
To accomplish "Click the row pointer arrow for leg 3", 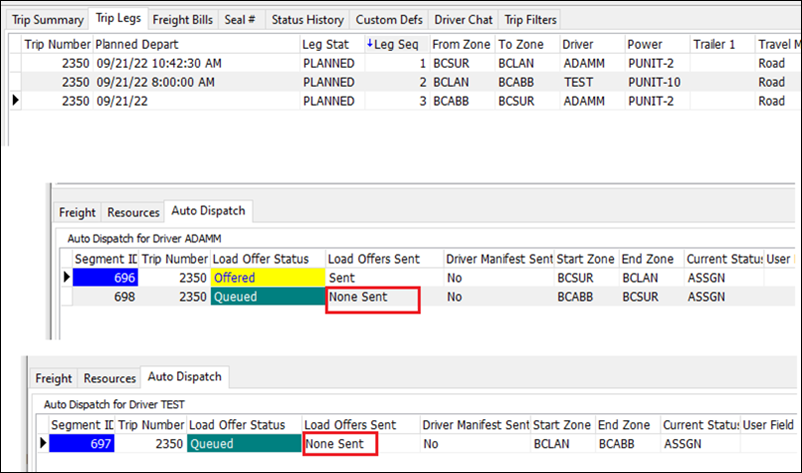I will pyautogui.click(x=15, y=101).
